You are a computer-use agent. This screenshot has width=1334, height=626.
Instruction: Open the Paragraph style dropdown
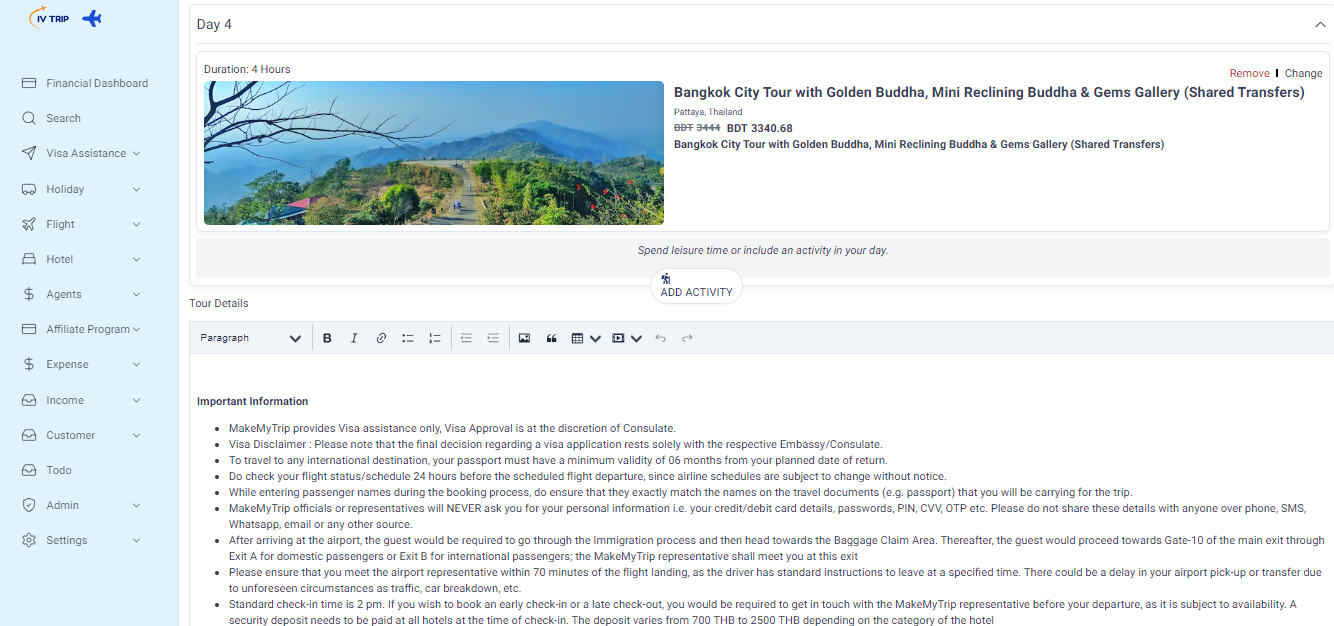click(250, 338)
